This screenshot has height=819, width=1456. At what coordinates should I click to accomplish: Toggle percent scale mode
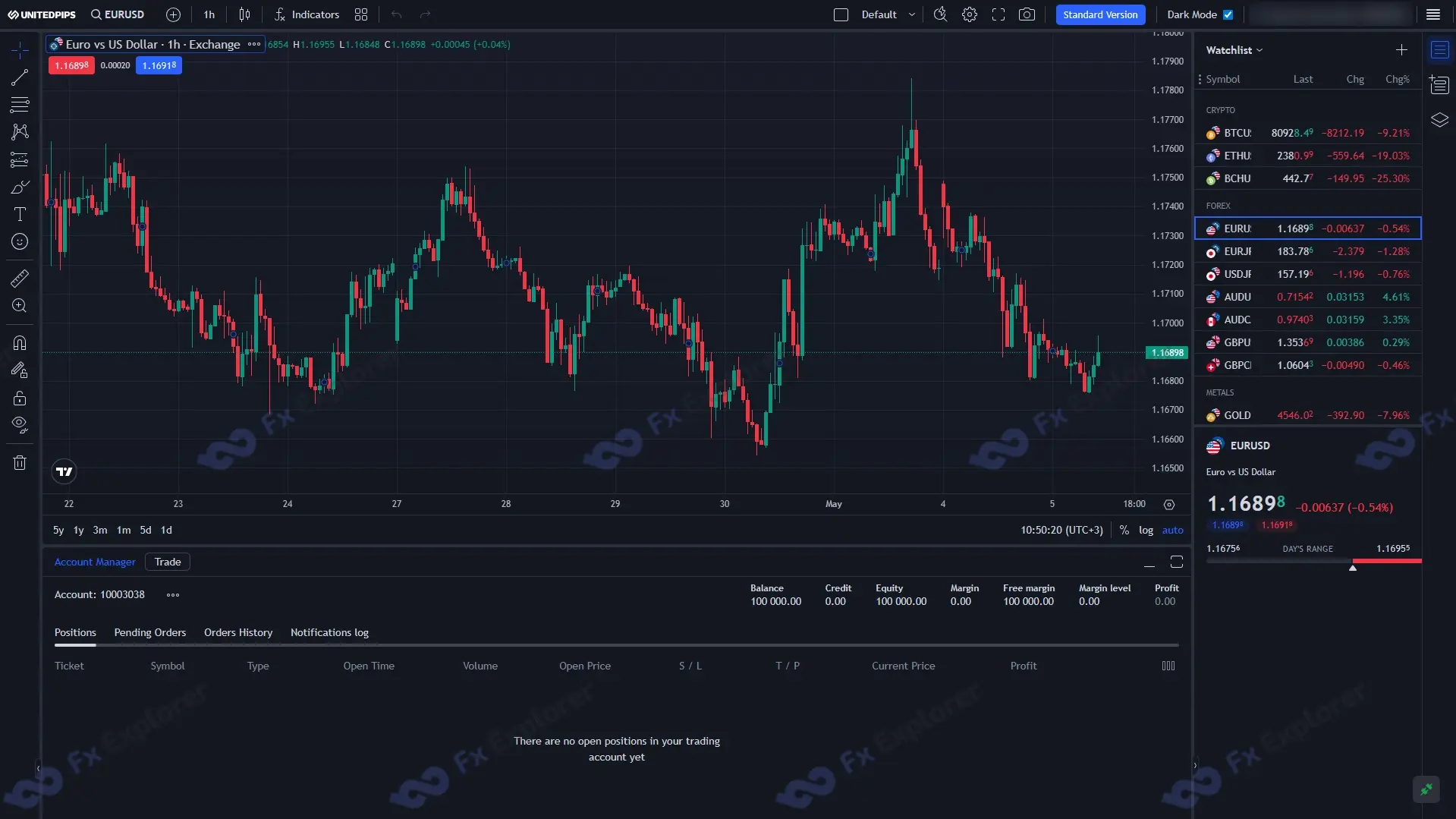pos(1124,530)
